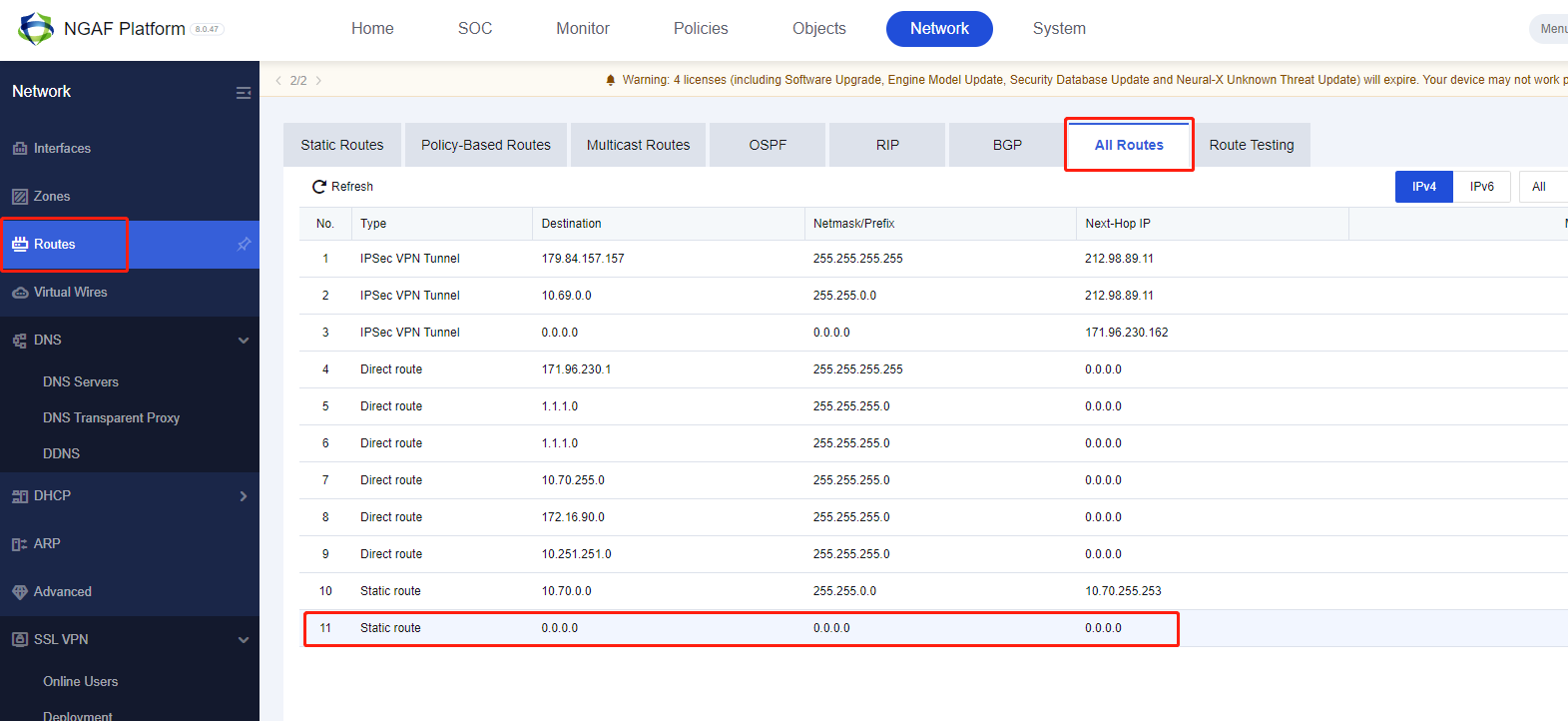Open Interfaces in the sidebar
Image resolution: width=1568 pixels, height=721 pixels.
click(62, 149)
